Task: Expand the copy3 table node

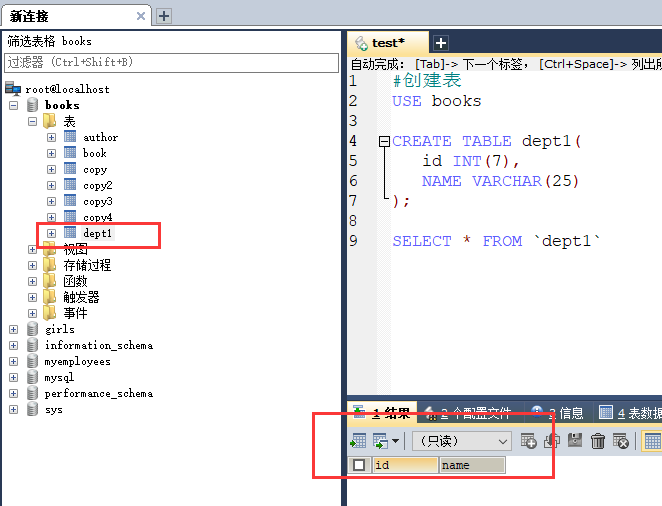Action: point(52,202)
